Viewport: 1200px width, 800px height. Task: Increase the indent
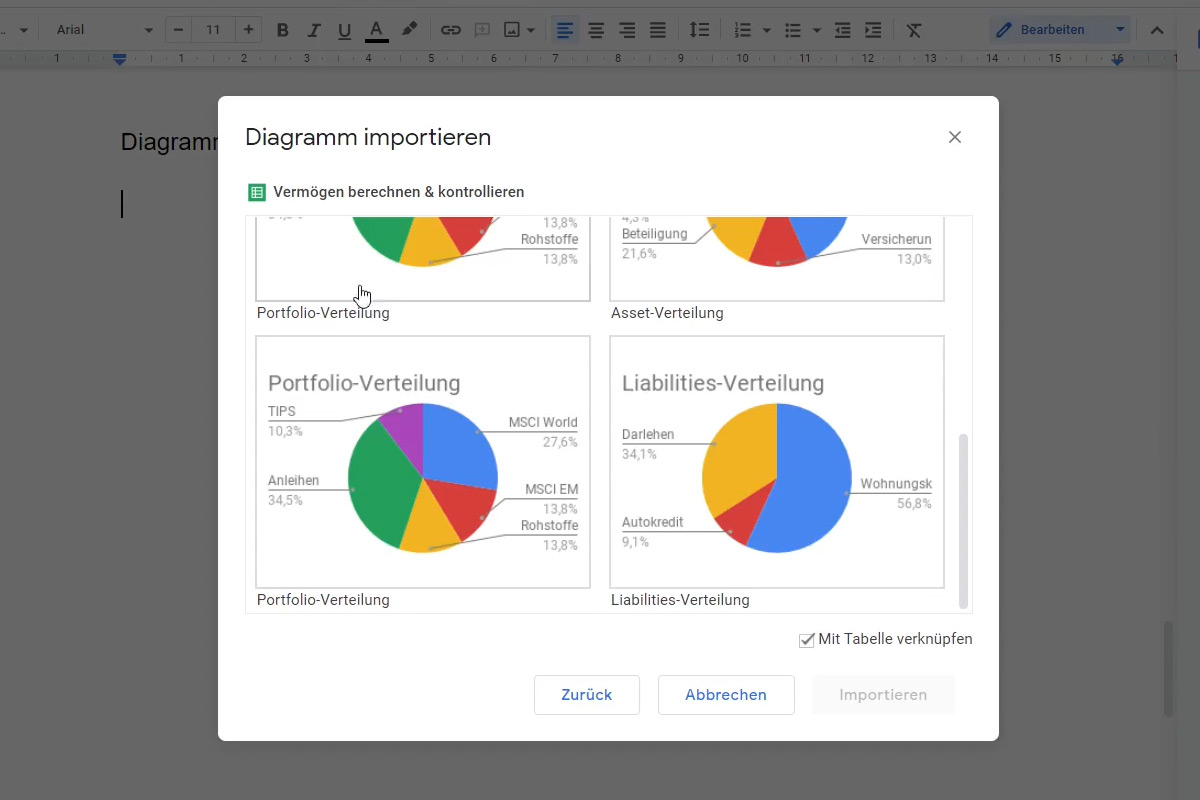tap(873, 30)
